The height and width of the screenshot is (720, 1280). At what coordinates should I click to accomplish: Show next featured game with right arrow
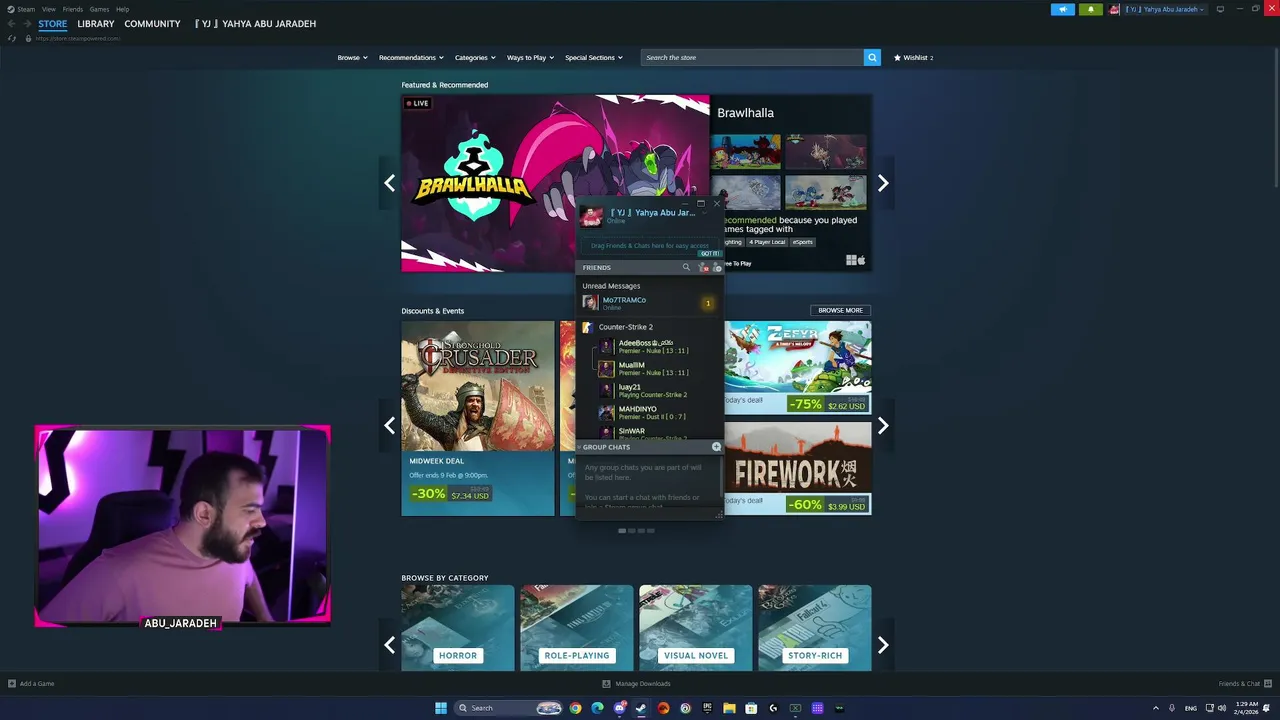pos(883,183)
